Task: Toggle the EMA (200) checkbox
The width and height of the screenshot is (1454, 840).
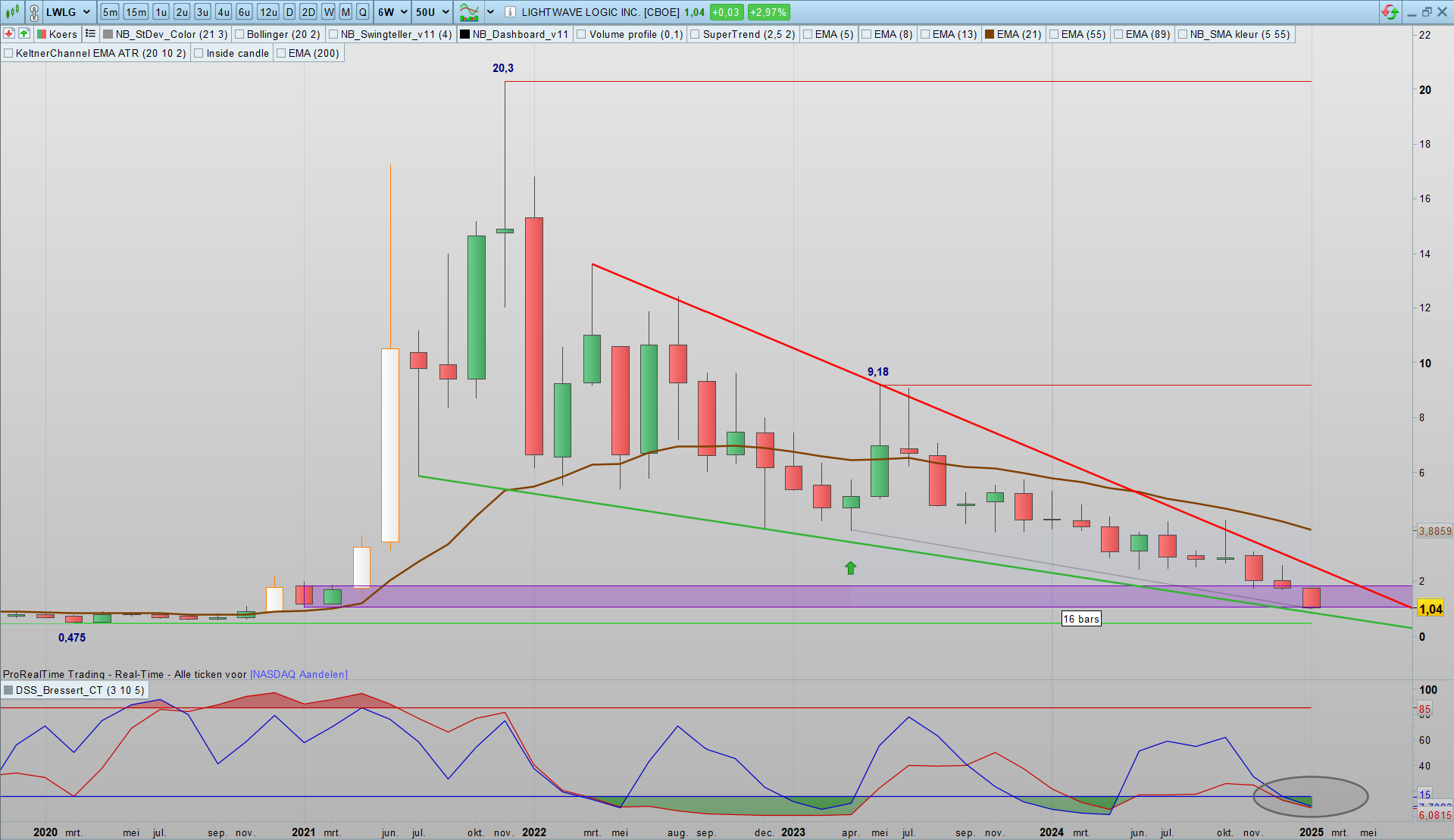Action: (281, 53)
